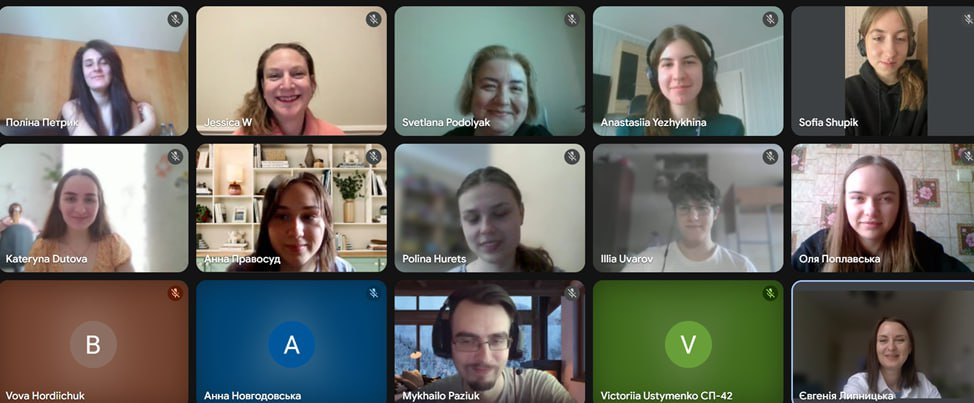The image size is (974, 403).
Task: Click muted mic icon on Sofia Shupik tile
Action: click(968, 19)
